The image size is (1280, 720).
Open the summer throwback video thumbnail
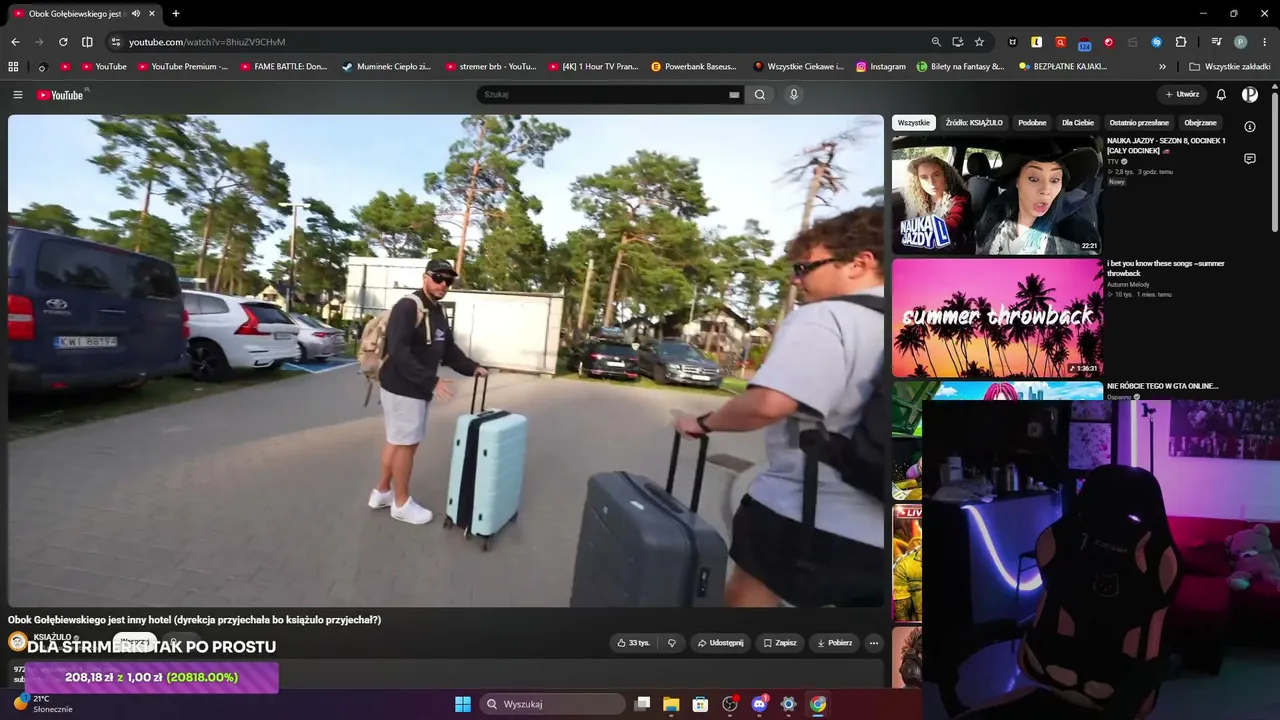997,318
